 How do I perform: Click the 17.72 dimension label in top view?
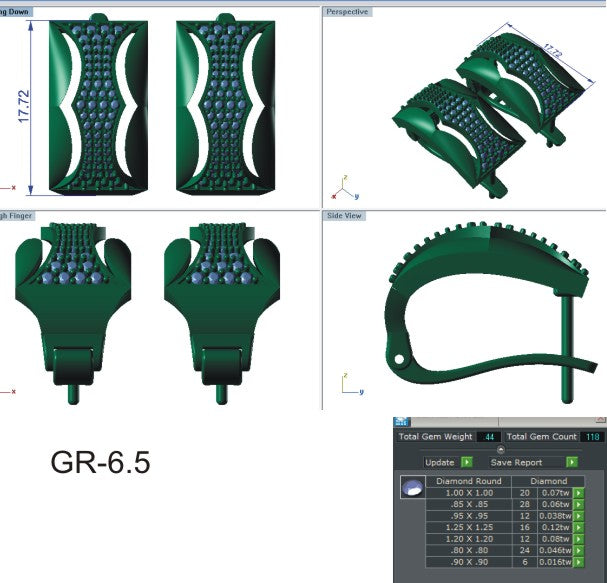[x=23, y=108]
